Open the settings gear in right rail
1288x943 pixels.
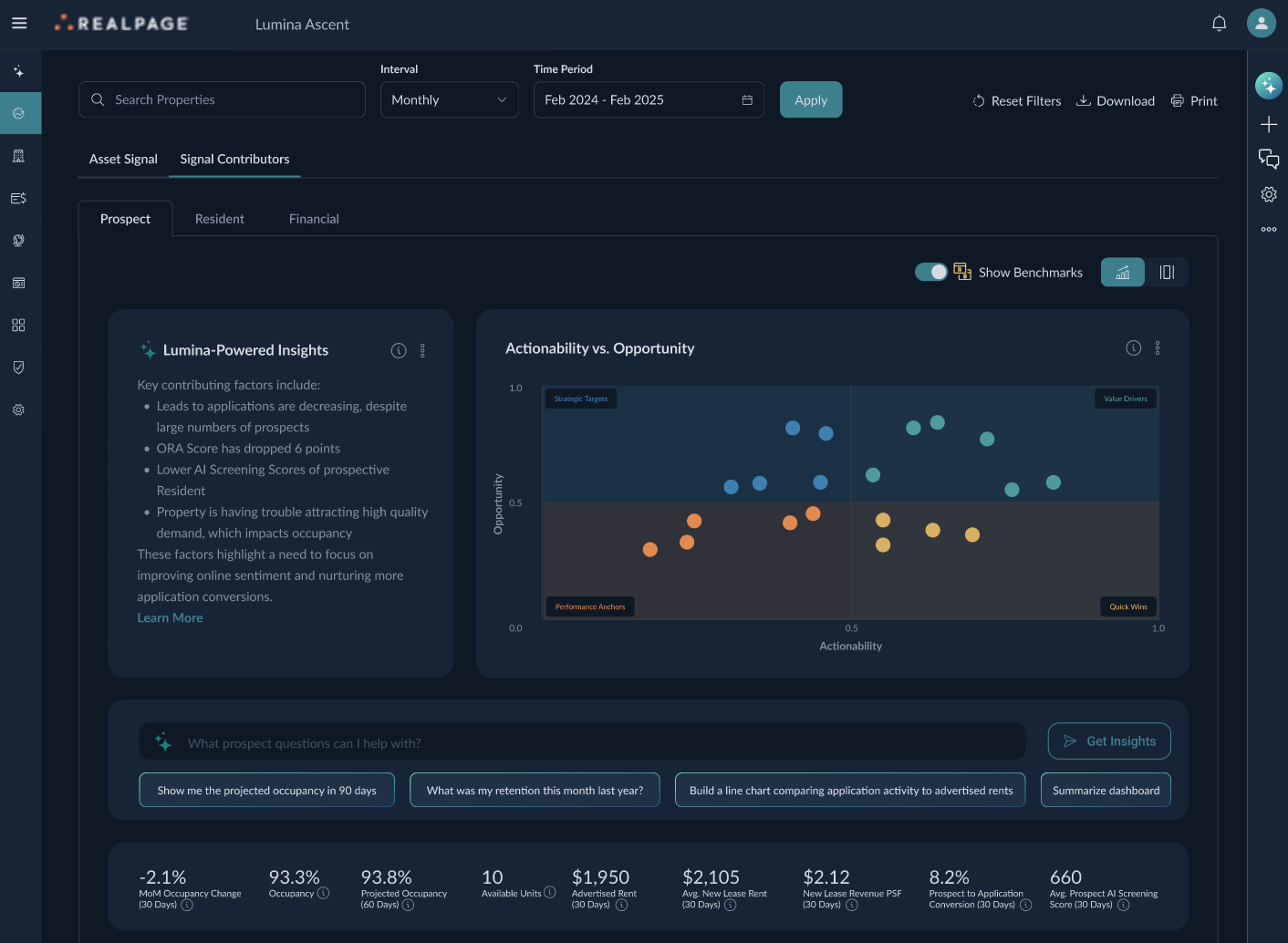(x=1269, y=194)
